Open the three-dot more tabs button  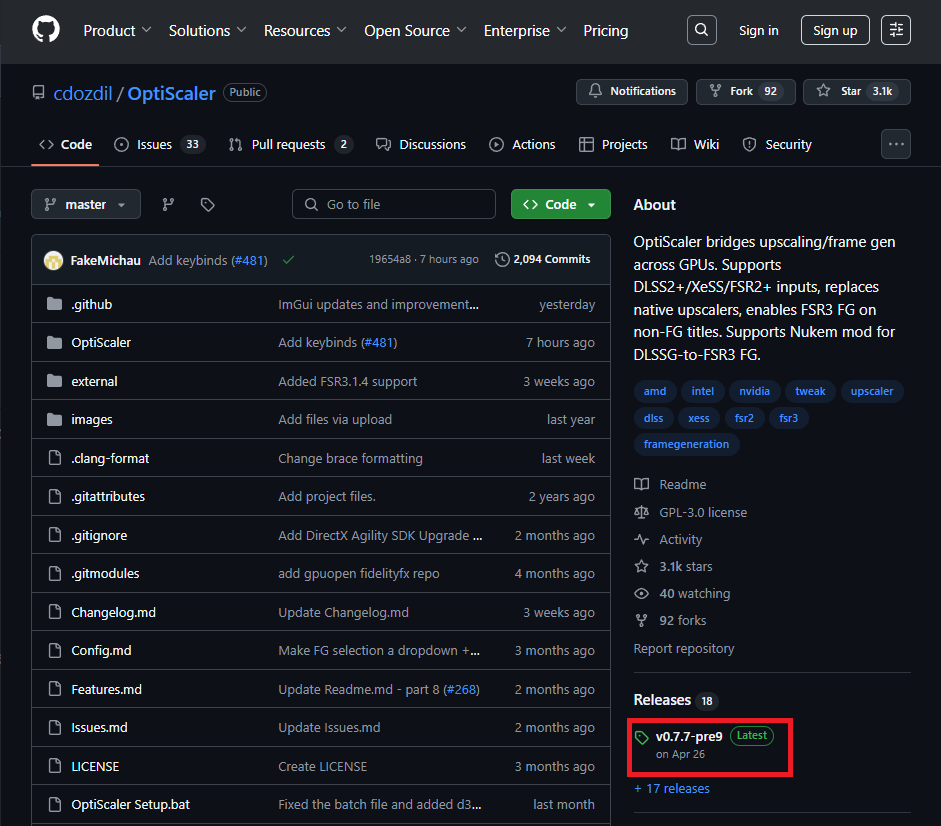click(x=895, y=144)
